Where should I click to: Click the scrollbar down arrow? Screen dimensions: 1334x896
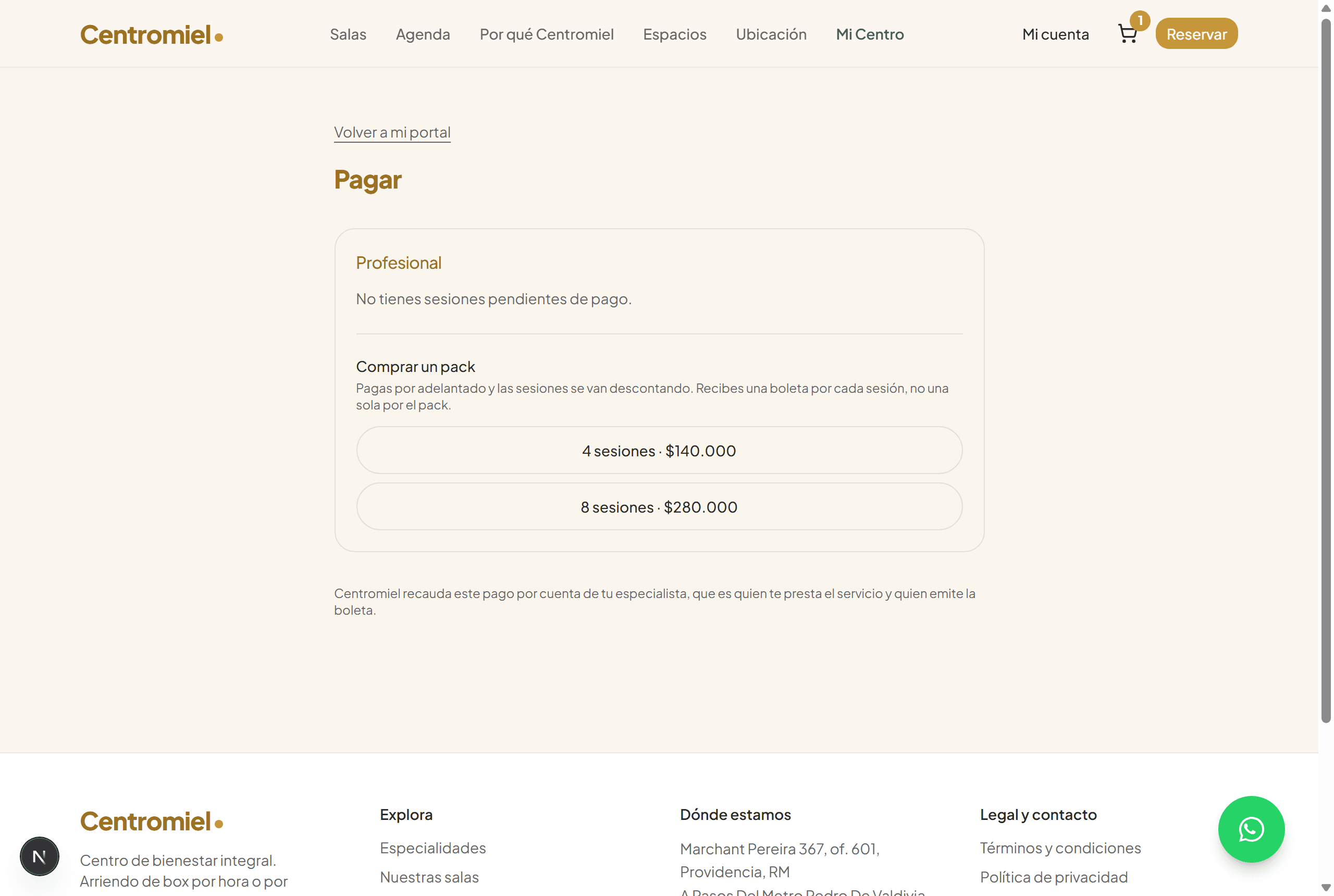[x=1326, y=888]
